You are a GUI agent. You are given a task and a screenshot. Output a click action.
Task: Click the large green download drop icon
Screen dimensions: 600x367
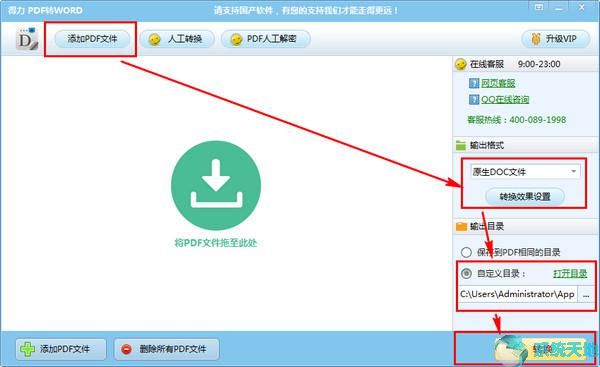point(216,186)
